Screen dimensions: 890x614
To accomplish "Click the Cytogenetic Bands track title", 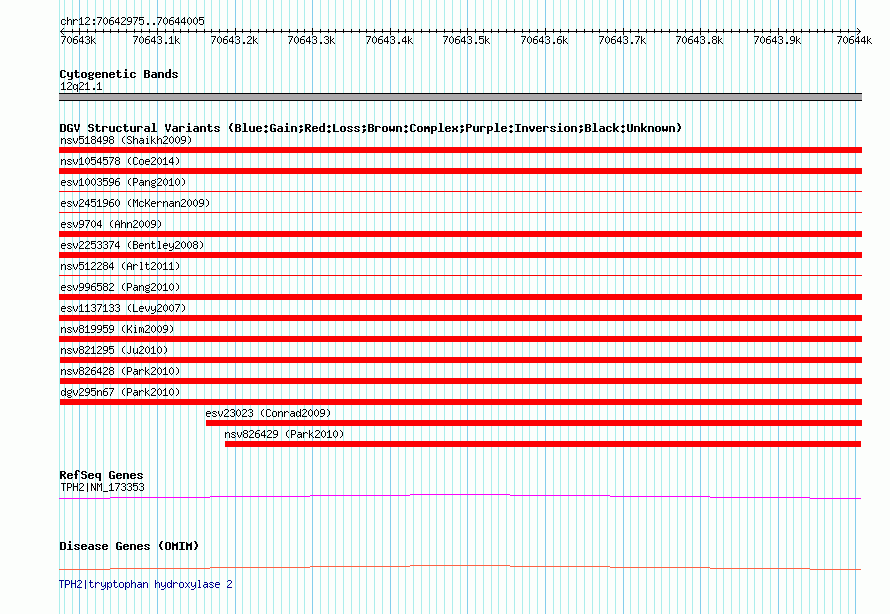I will point(119,74).
